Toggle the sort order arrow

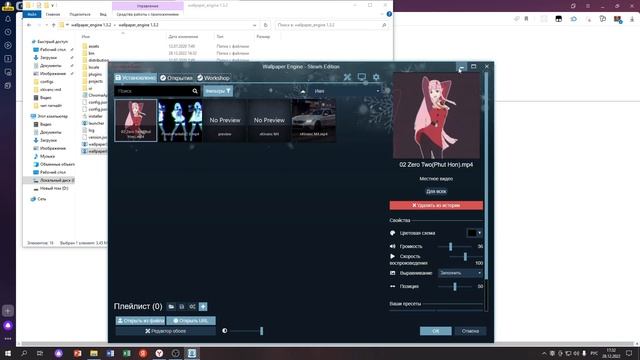303,91
